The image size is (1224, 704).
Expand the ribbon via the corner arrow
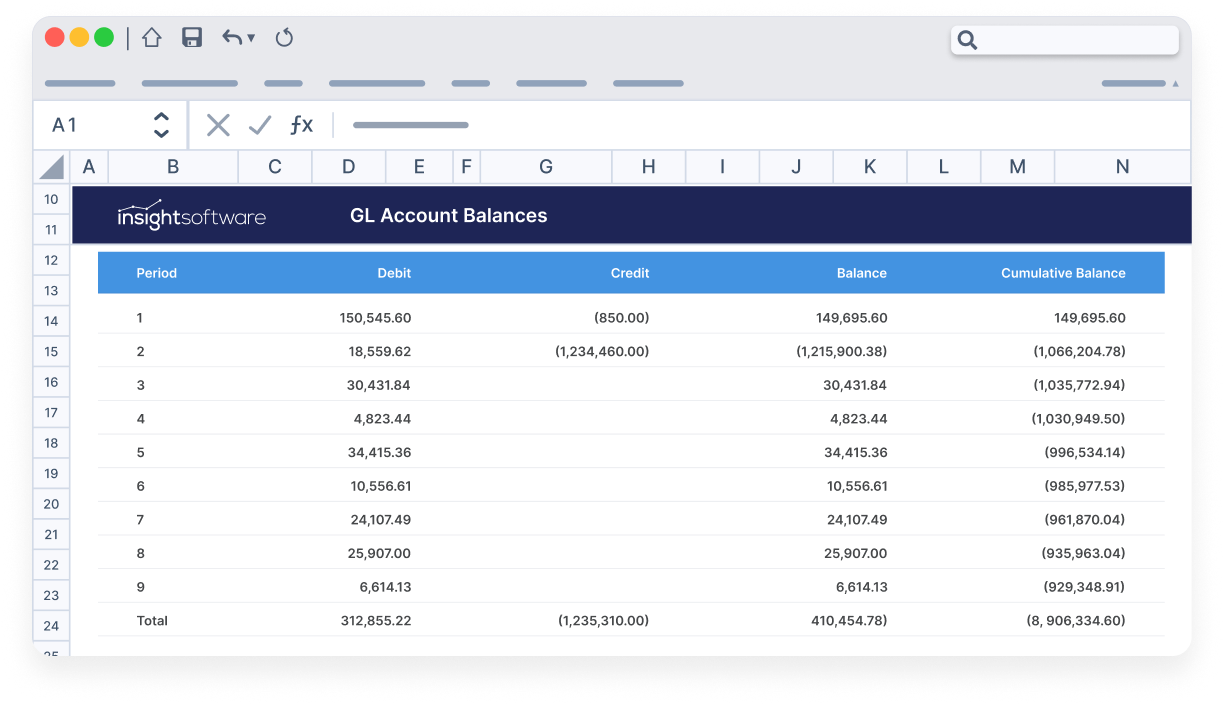[x=1176, y=84]
